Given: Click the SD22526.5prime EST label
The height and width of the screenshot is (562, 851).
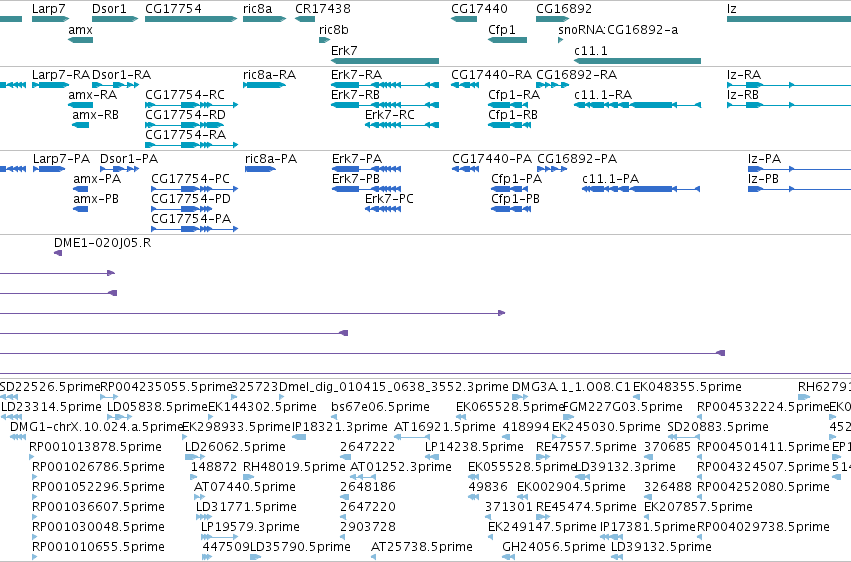Looking at the screenshot, I should coord(50,386).
